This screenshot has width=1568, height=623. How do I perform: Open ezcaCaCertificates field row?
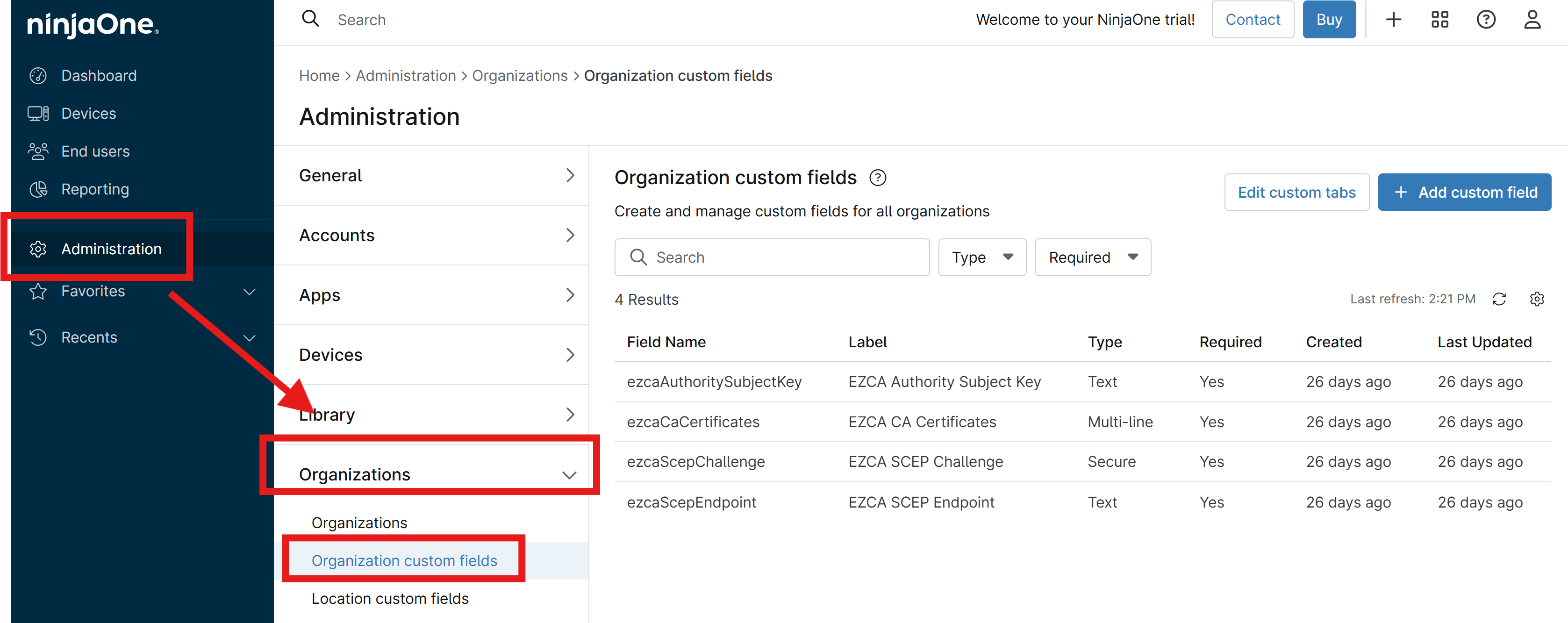click(x=1082, y=422)
